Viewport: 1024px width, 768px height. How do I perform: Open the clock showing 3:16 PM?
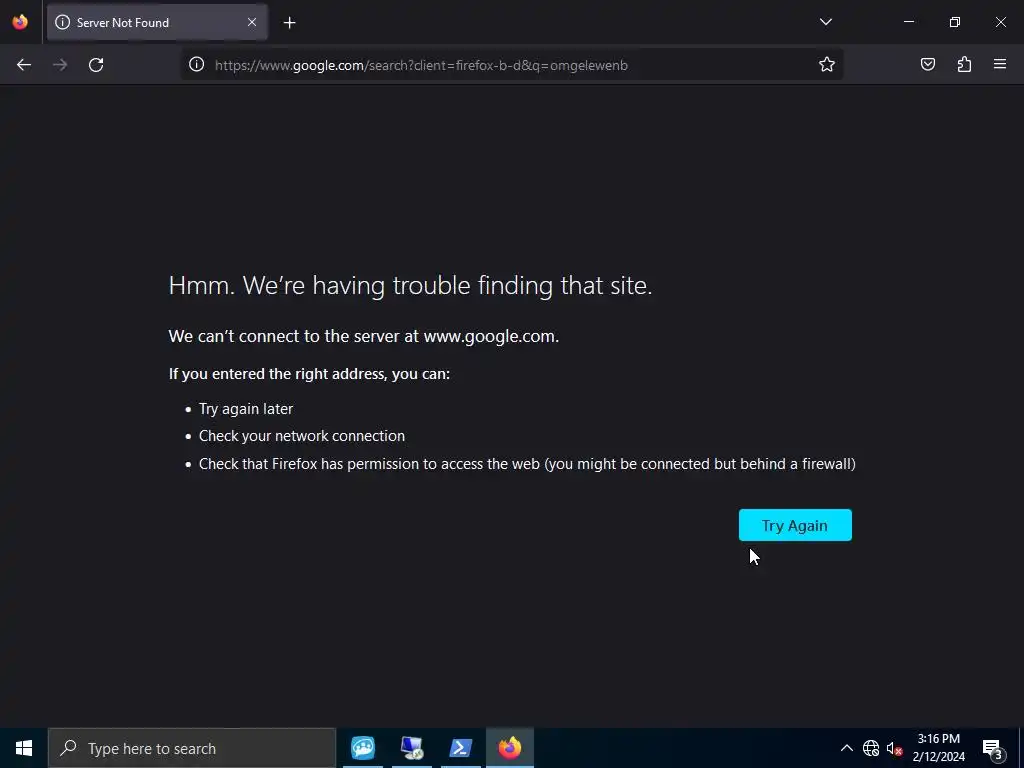[938, 748]
